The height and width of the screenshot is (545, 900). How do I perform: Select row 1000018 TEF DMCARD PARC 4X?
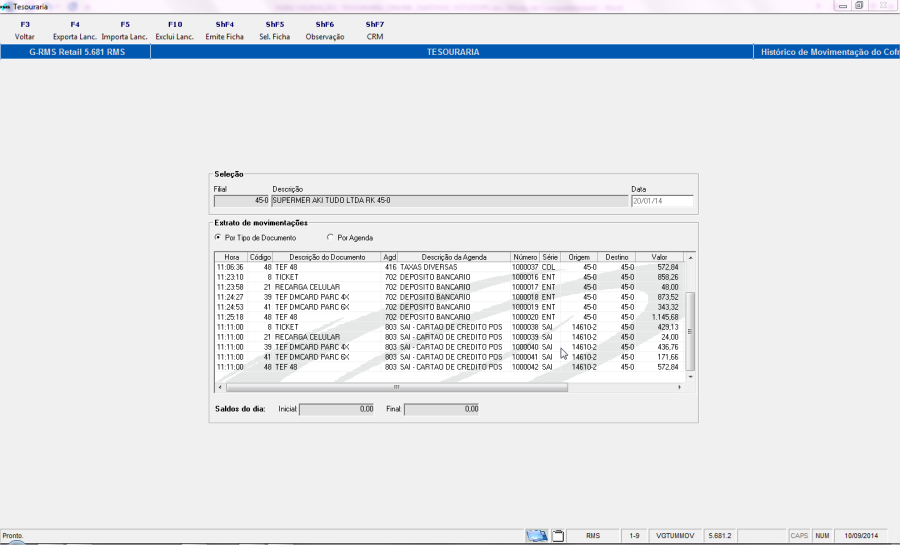point(449,297)
